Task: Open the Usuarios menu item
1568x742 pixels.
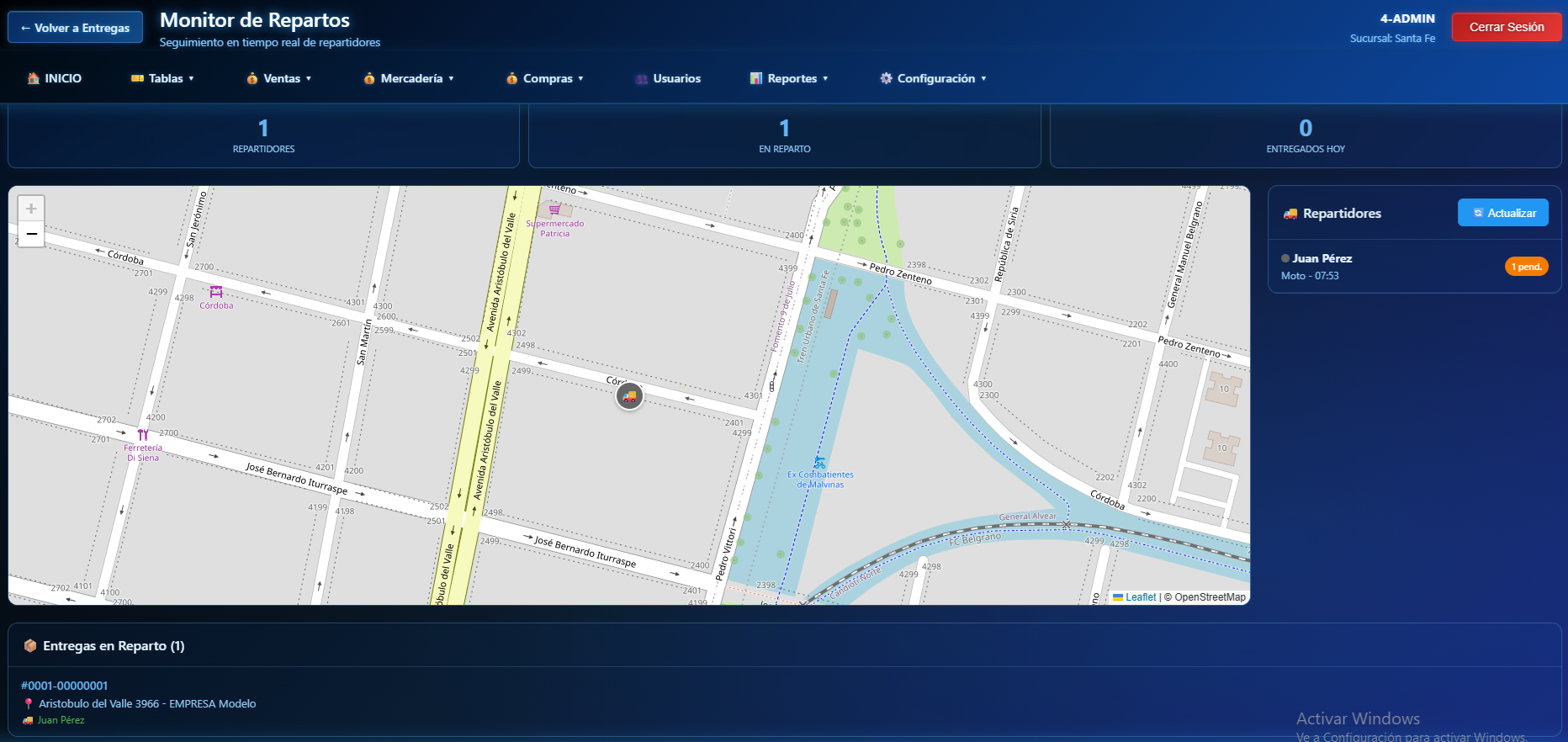Action: [669, 78]
